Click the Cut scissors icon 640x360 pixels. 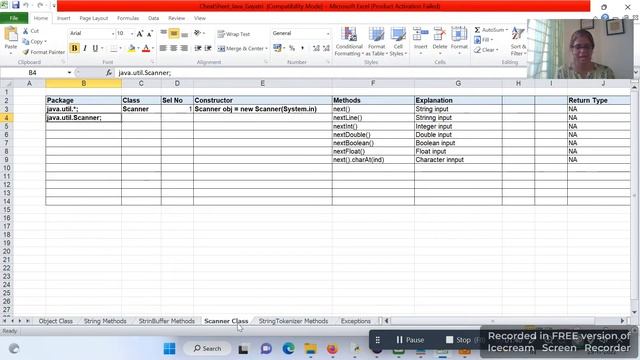pos(26,31)
